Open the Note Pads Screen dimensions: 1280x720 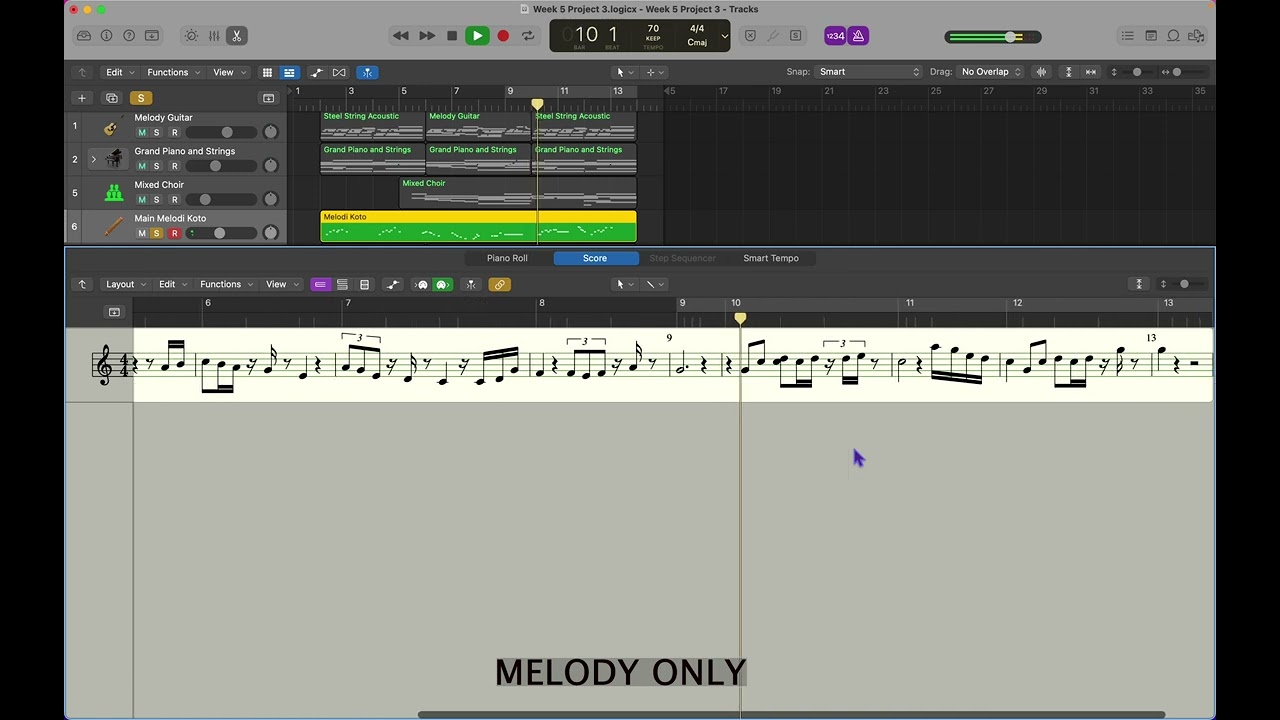tap(1151, 36)
